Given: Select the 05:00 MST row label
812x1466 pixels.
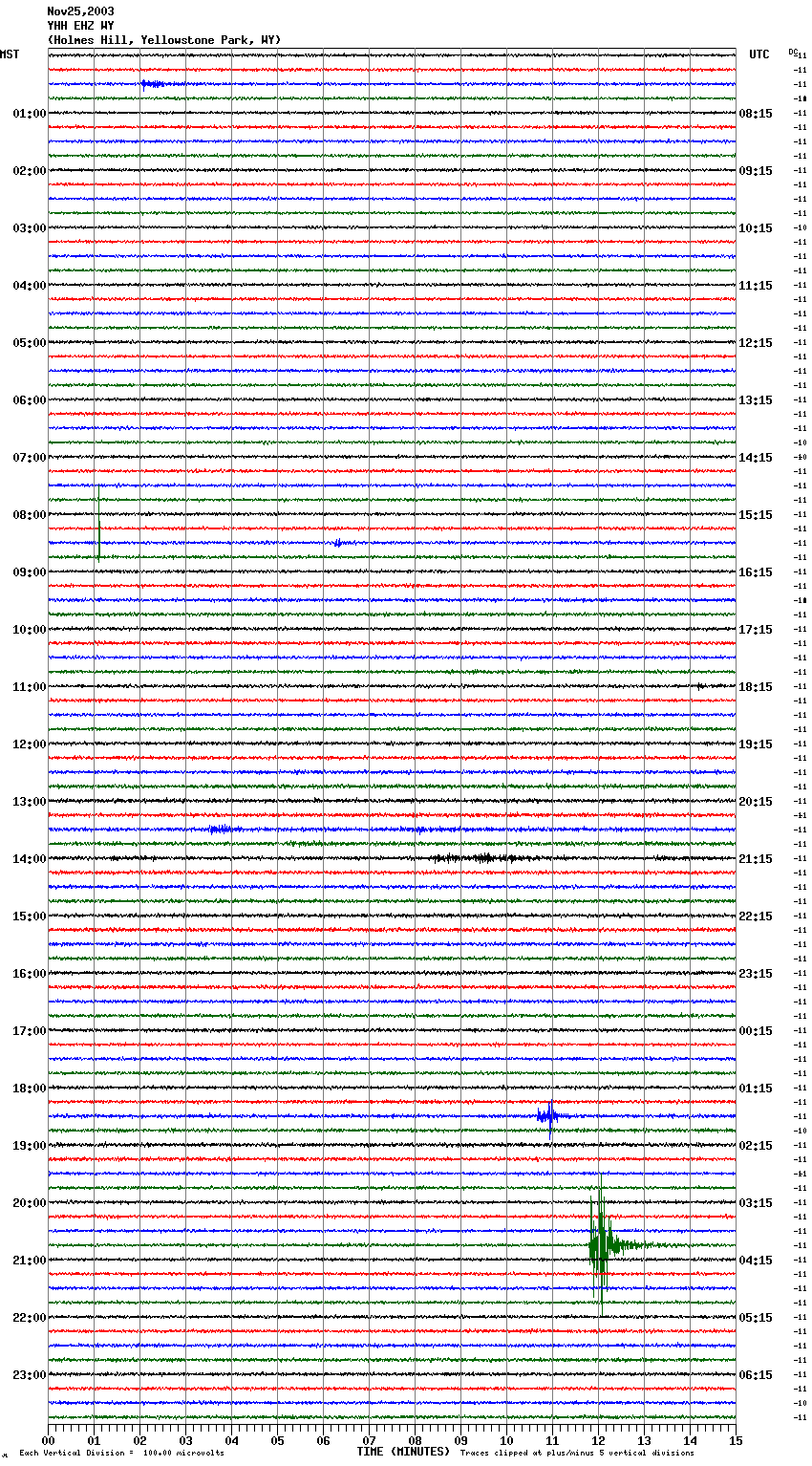Looking at the screenshot, I should [x=30, y=343].
